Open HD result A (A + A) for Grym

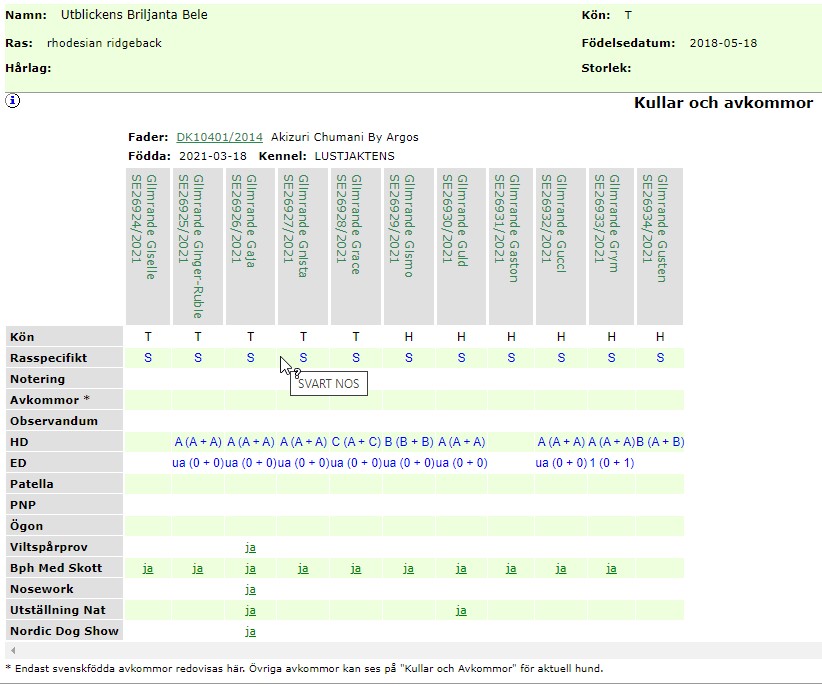(611, 442)
